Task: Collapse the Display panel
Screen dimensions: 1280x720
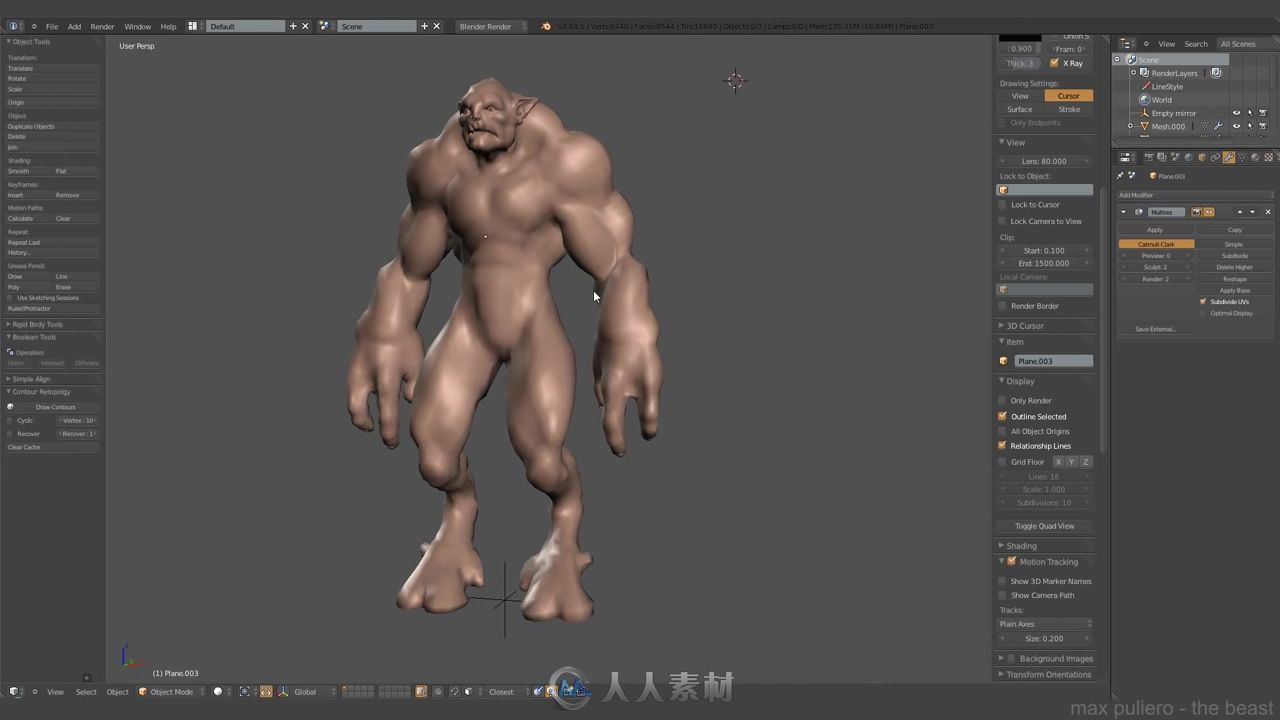Action: coord(1002,381)
